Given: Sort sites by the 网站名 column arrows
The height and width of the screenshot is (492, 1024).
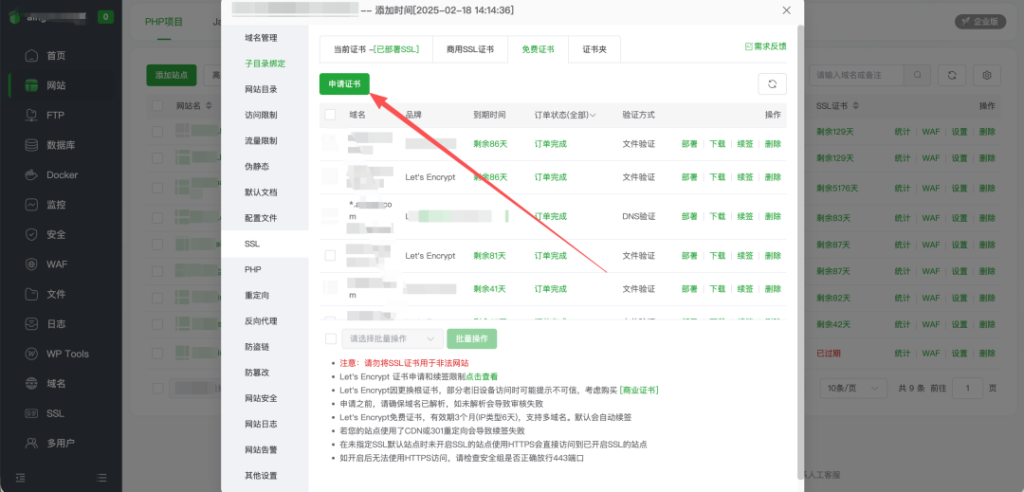Looking at the screenshot, I should click(x=208, y=105).
